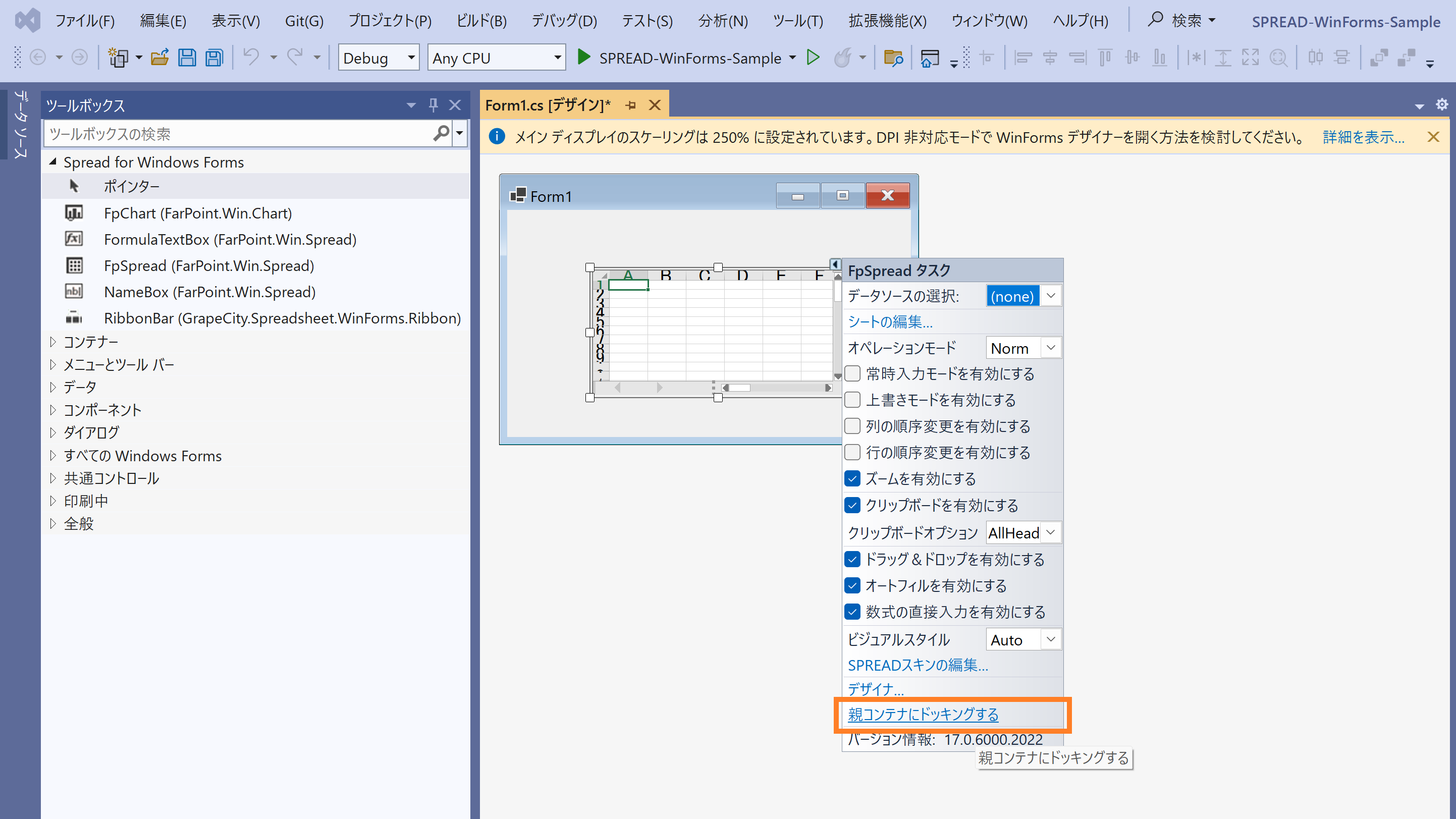Dismiss the DPI scaling info bar

(x=1433, y=137)
